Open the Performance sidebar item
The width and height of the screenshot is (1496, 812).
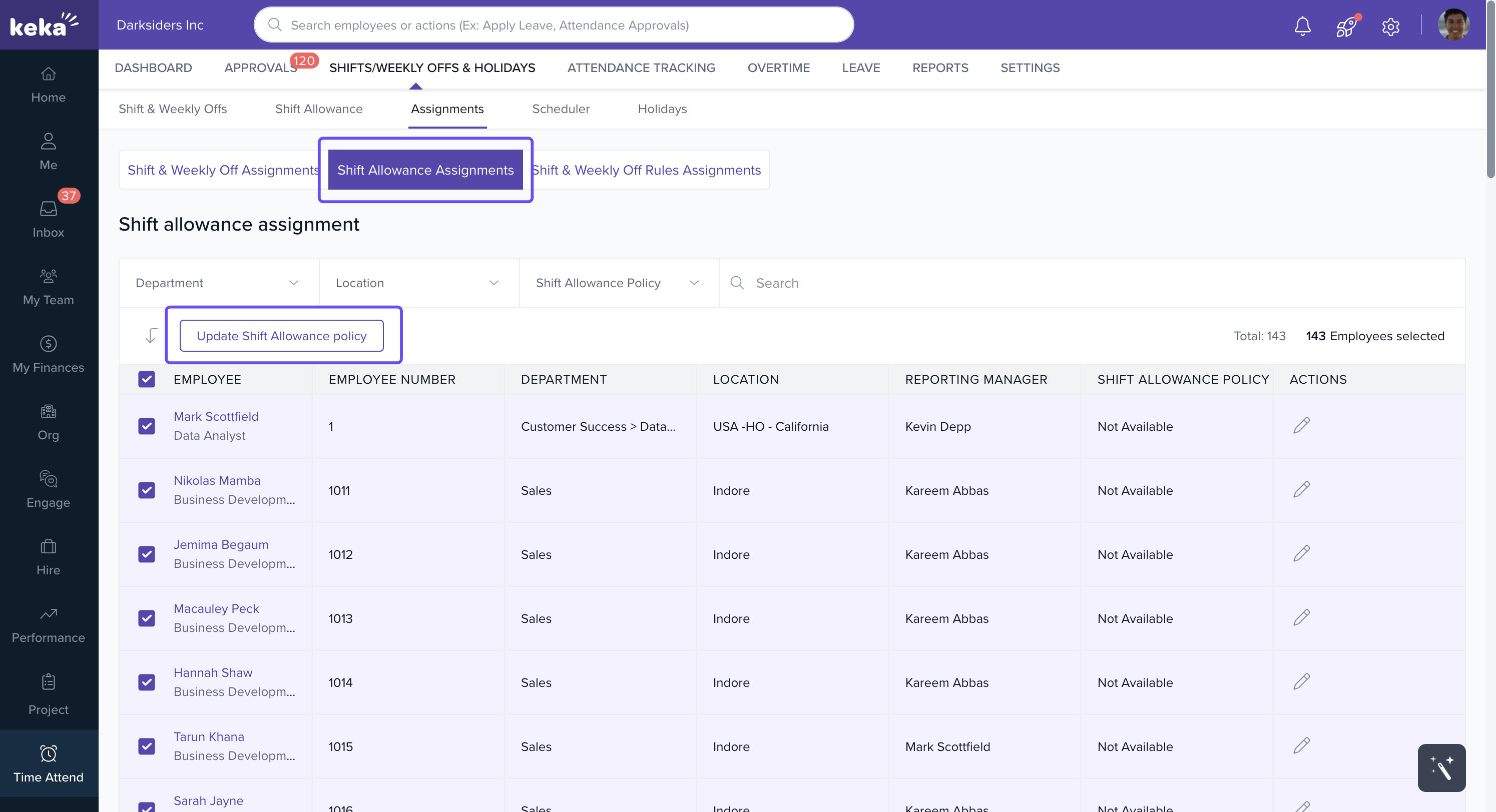[x=48, y=624]
